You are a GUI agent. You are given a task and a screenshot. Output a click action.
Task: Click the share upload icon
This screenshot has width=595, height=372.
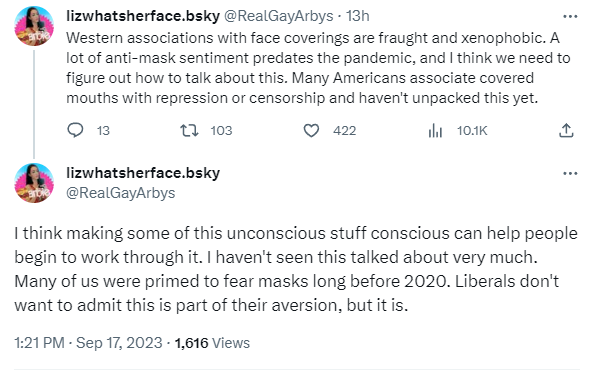coord(566,131)
